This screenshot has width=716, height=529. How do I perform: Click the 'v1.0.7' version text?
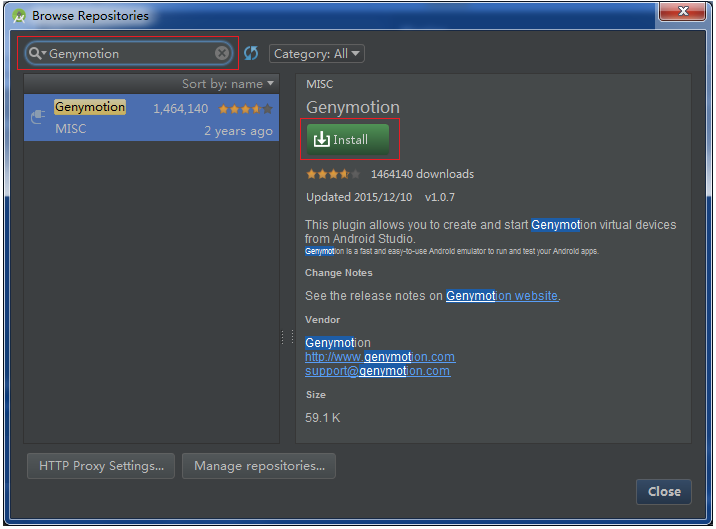439,197
